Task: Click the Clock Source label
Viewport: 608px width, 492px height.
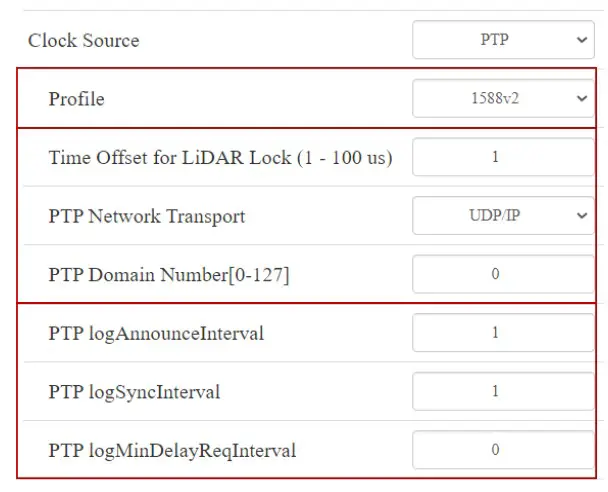Action: 84,41
